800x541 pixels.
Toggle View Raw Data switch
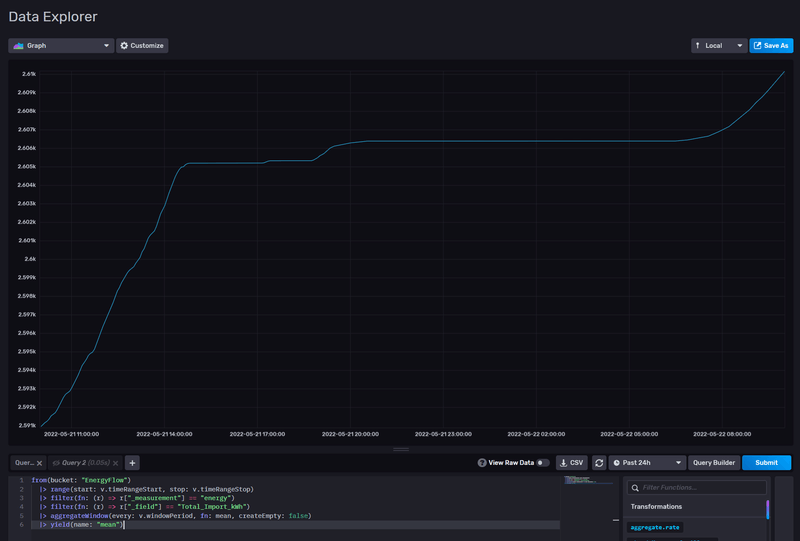pyautogui.click(x=543, y=463)
